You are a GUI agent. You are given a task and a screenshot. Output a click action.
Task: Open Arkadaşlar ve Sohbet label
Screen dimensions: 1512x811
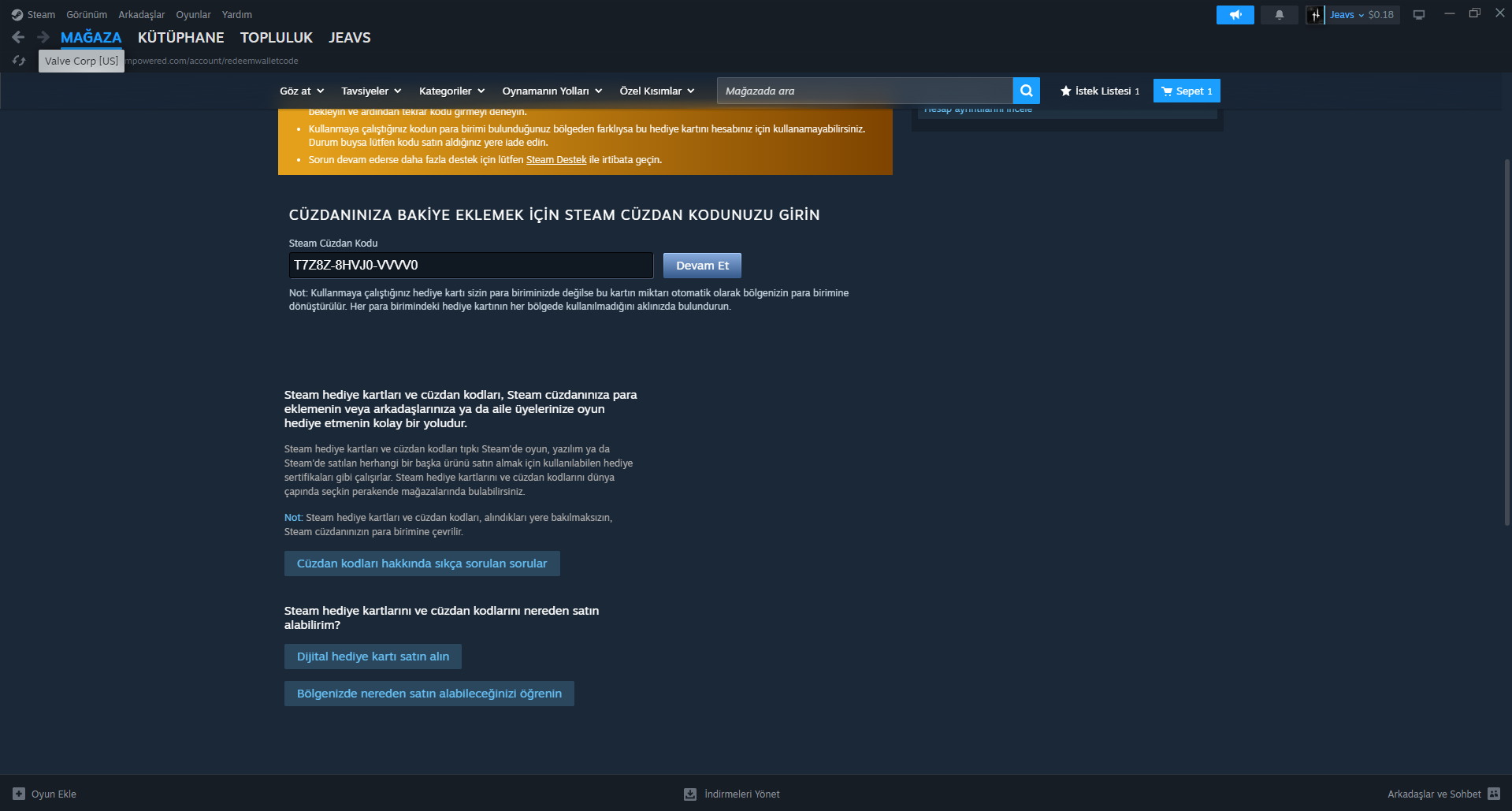click(x=1434, y=794)
